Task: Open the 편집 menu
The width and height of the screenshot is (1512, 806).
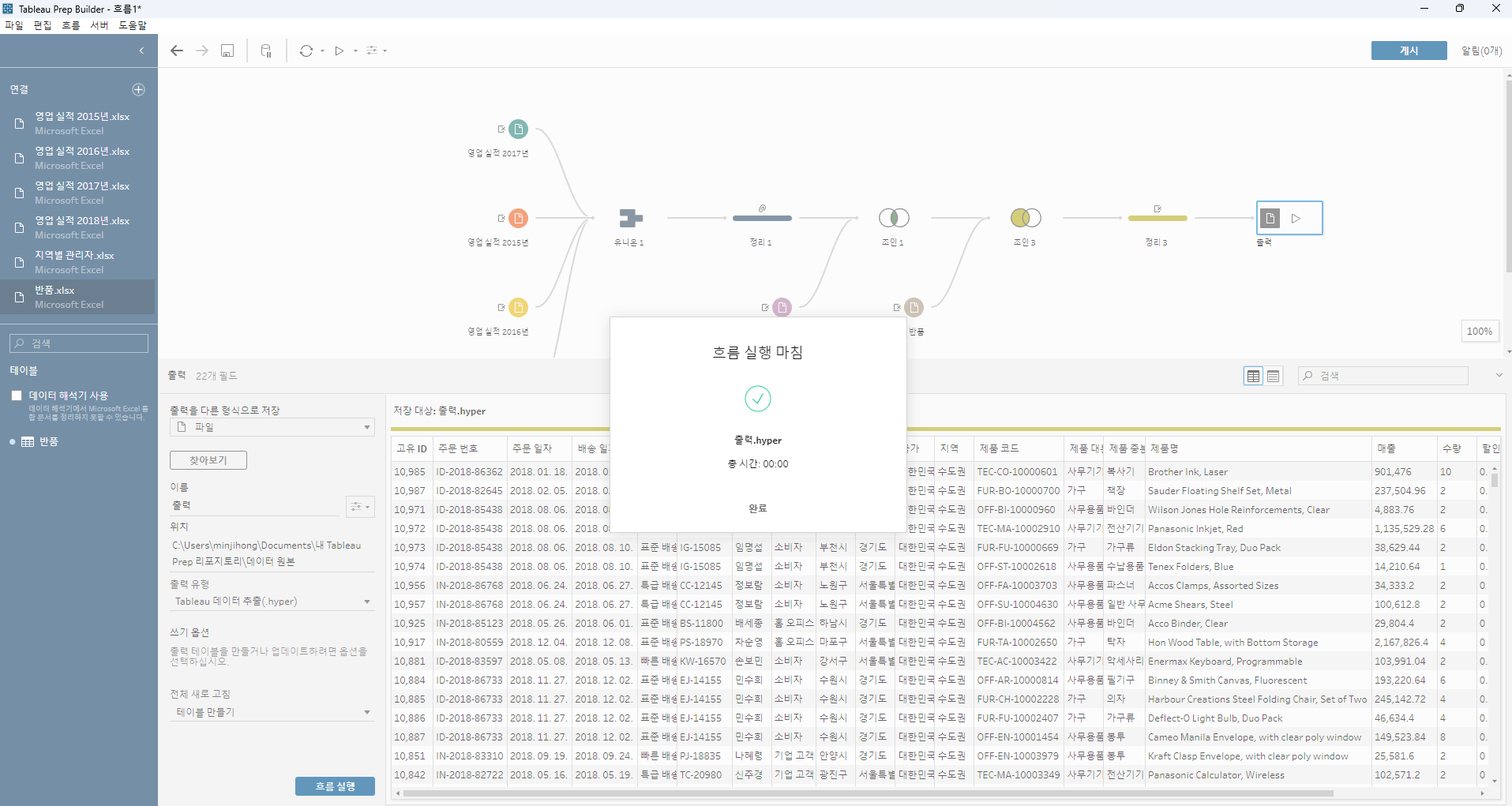Action: [x=43, y=25]
